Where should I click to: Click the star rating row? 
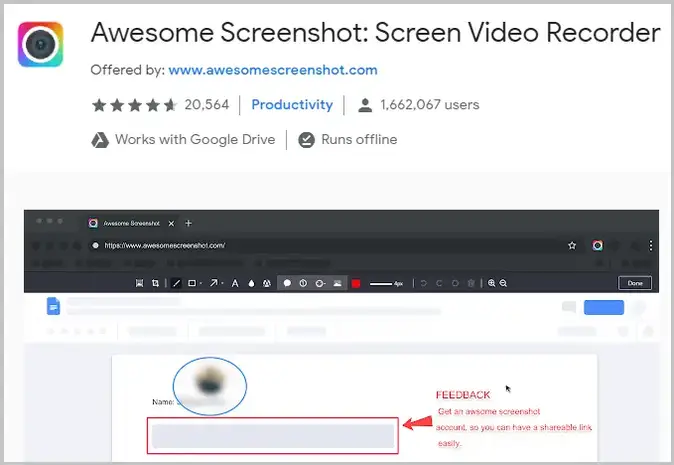pos(134,105)
